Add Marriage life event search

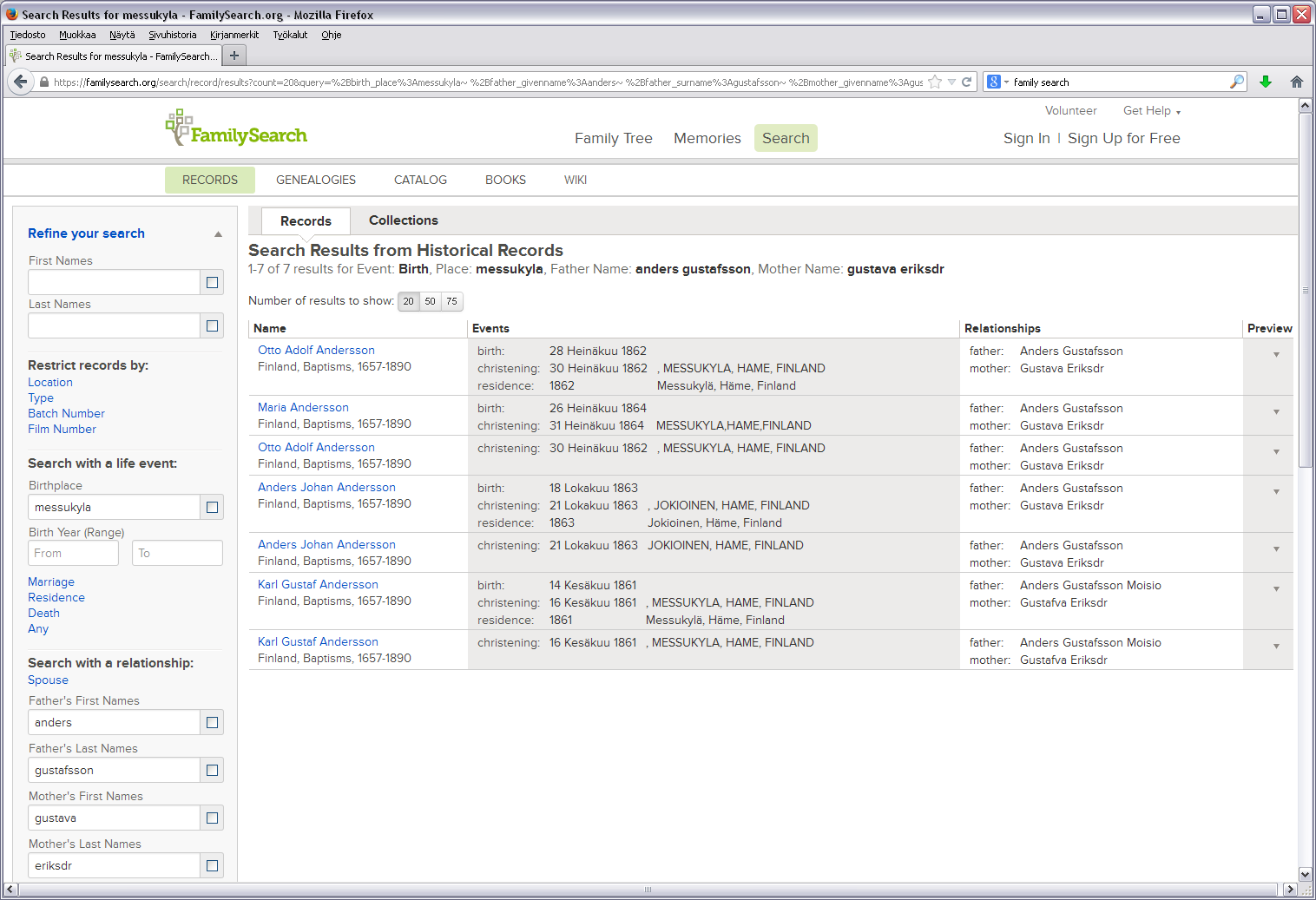51,581
